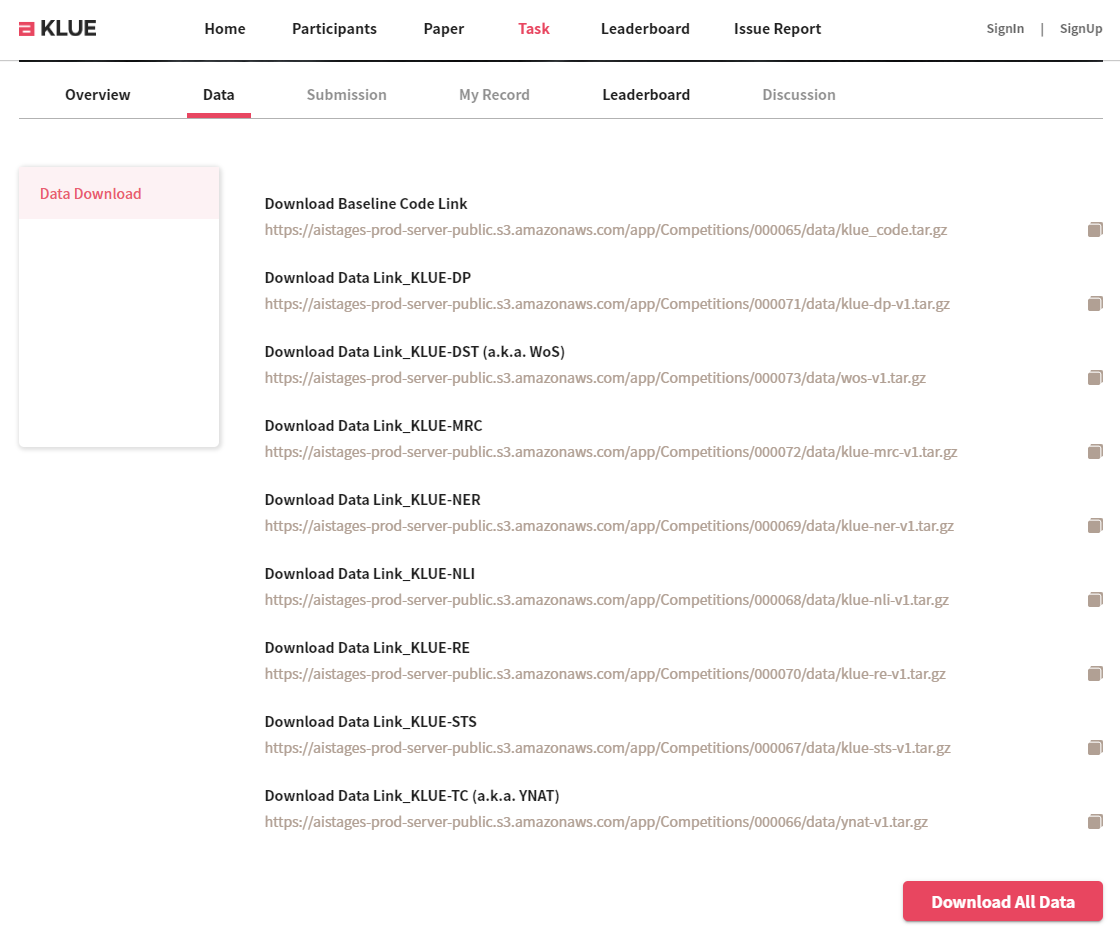Screen dimensions: 1120x926
Task: Switch to the Submission tab
Action: coord(346,95)
